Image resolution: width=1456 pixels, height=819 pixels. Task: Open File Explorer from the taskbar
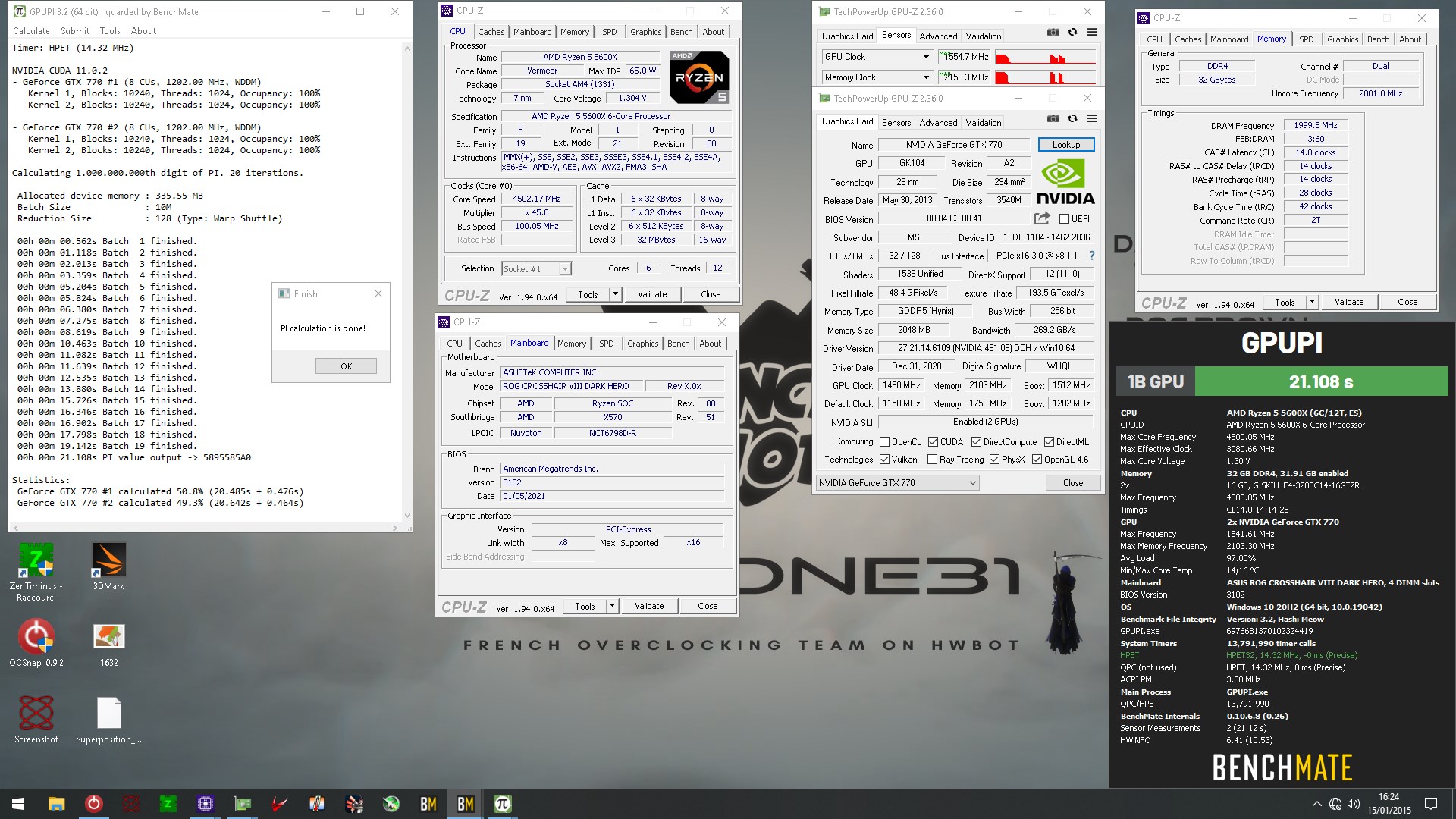pos(56,804)
